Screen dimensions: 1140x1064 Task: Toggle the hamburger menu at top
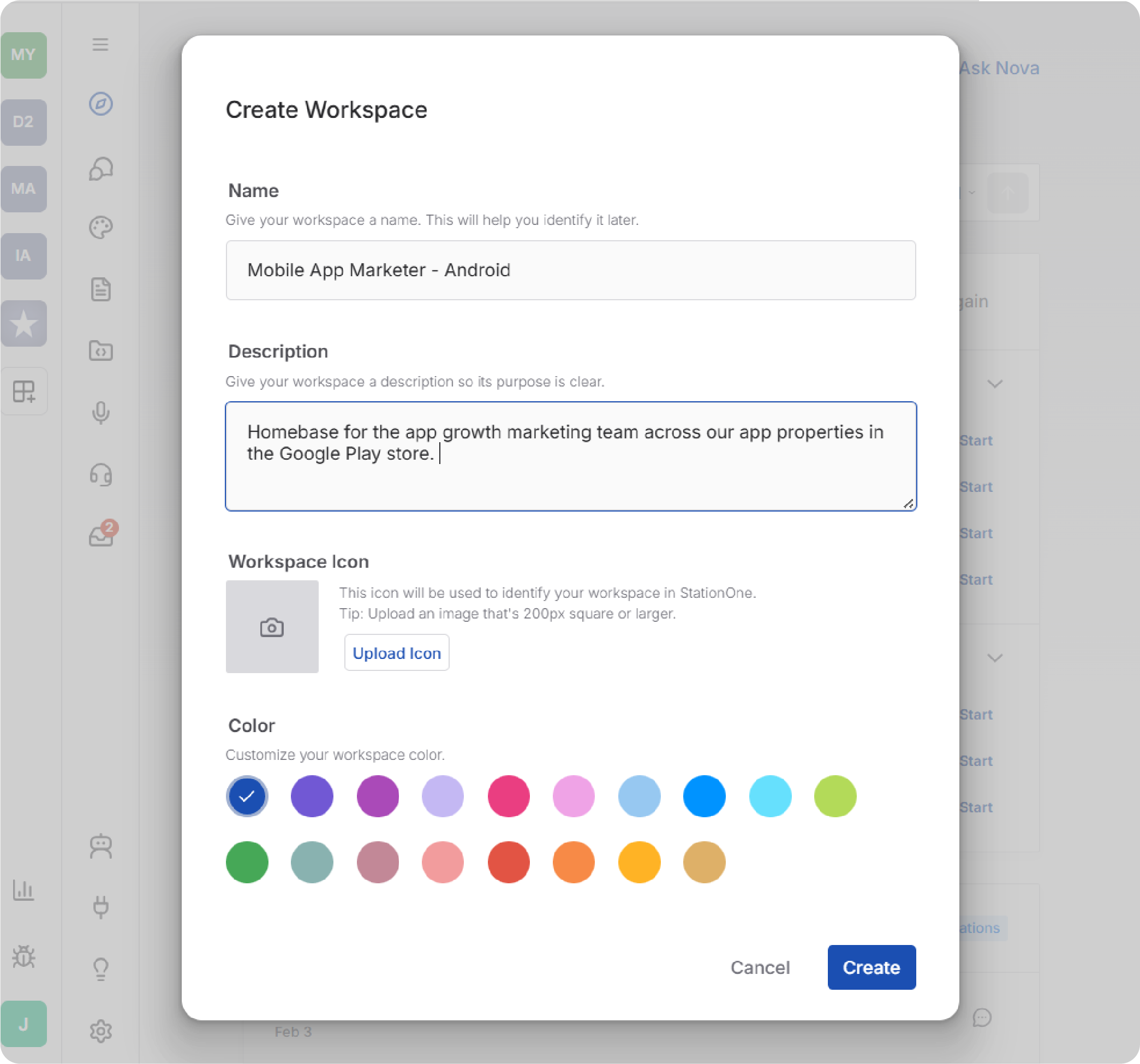point(100,45)
